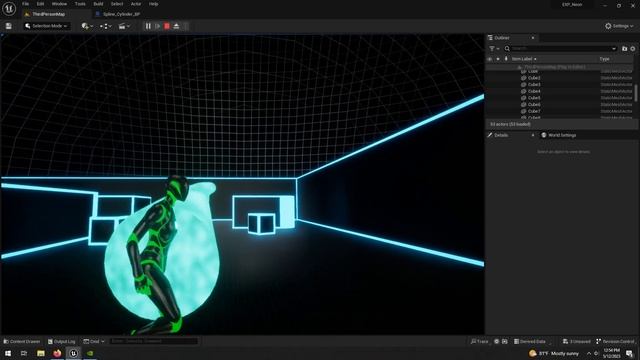
Task: Click the actors loaded count text
Action: coord(510,124)
